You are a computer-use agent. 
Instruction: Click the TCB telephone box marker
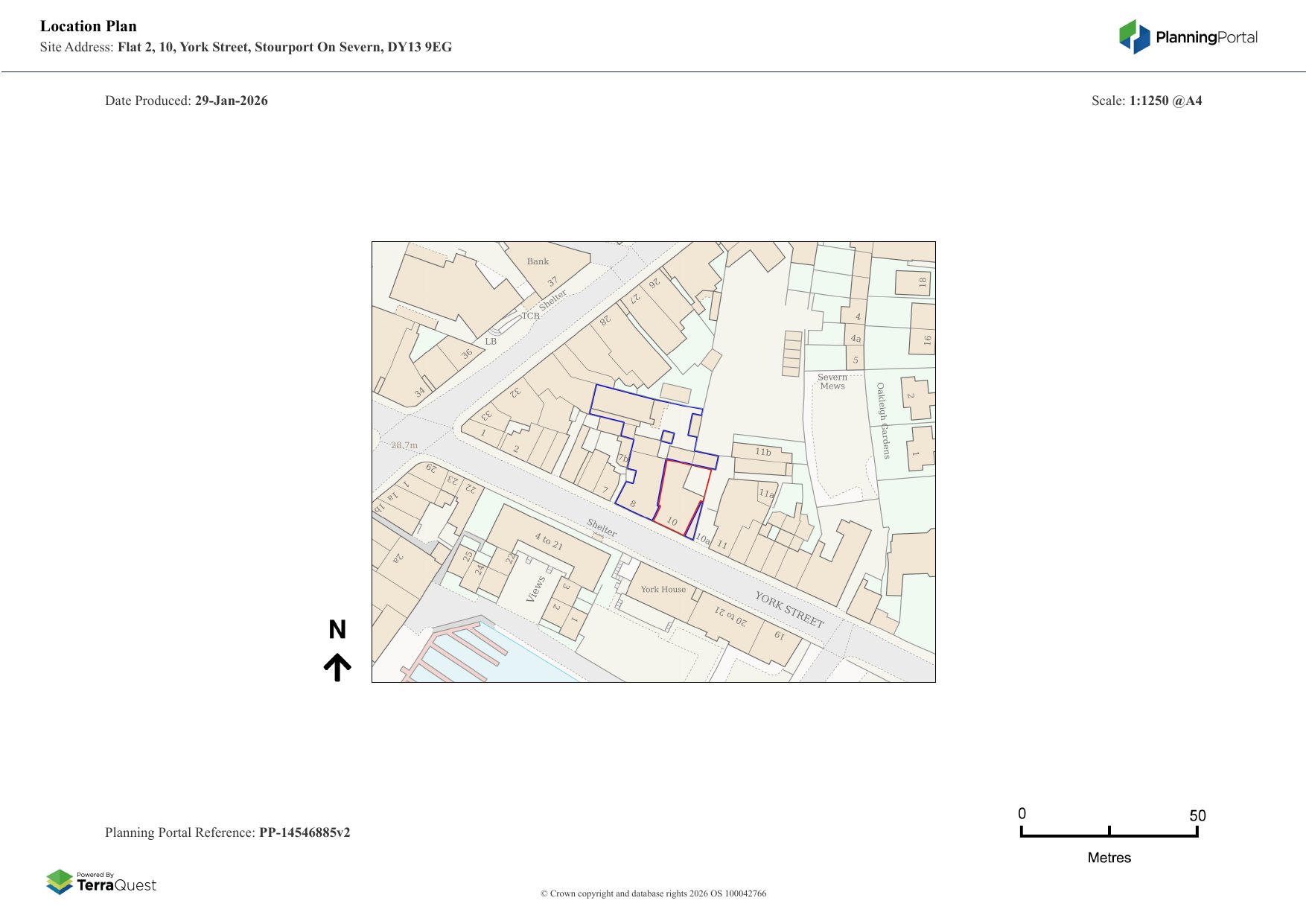530,316
